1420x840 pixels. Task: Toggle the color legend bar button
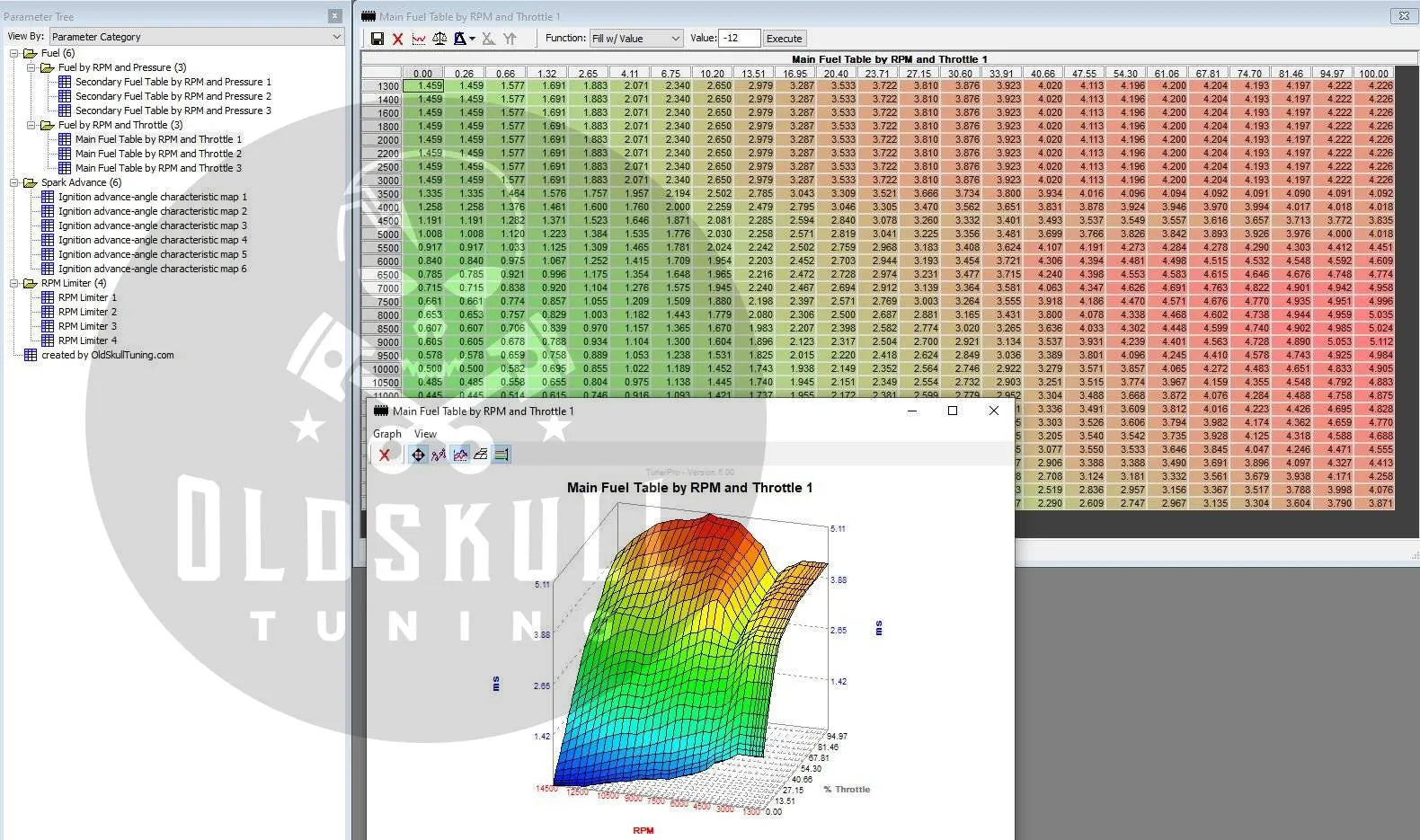[501, 455]
